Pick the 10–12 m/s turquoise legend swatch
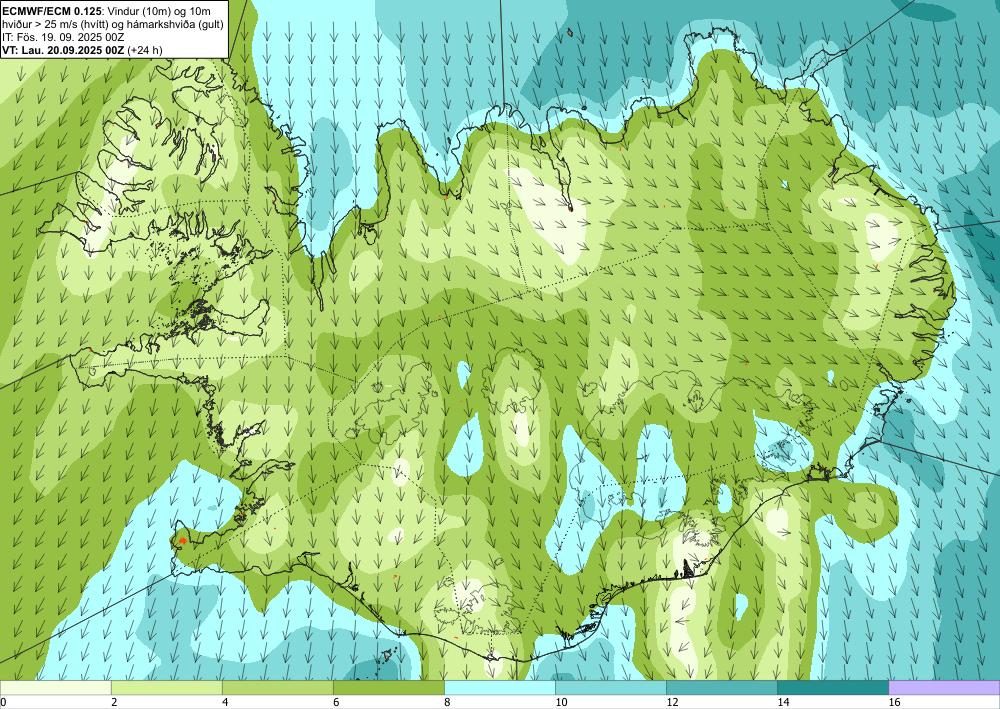The image size is (1000, 709). [611, 688]
